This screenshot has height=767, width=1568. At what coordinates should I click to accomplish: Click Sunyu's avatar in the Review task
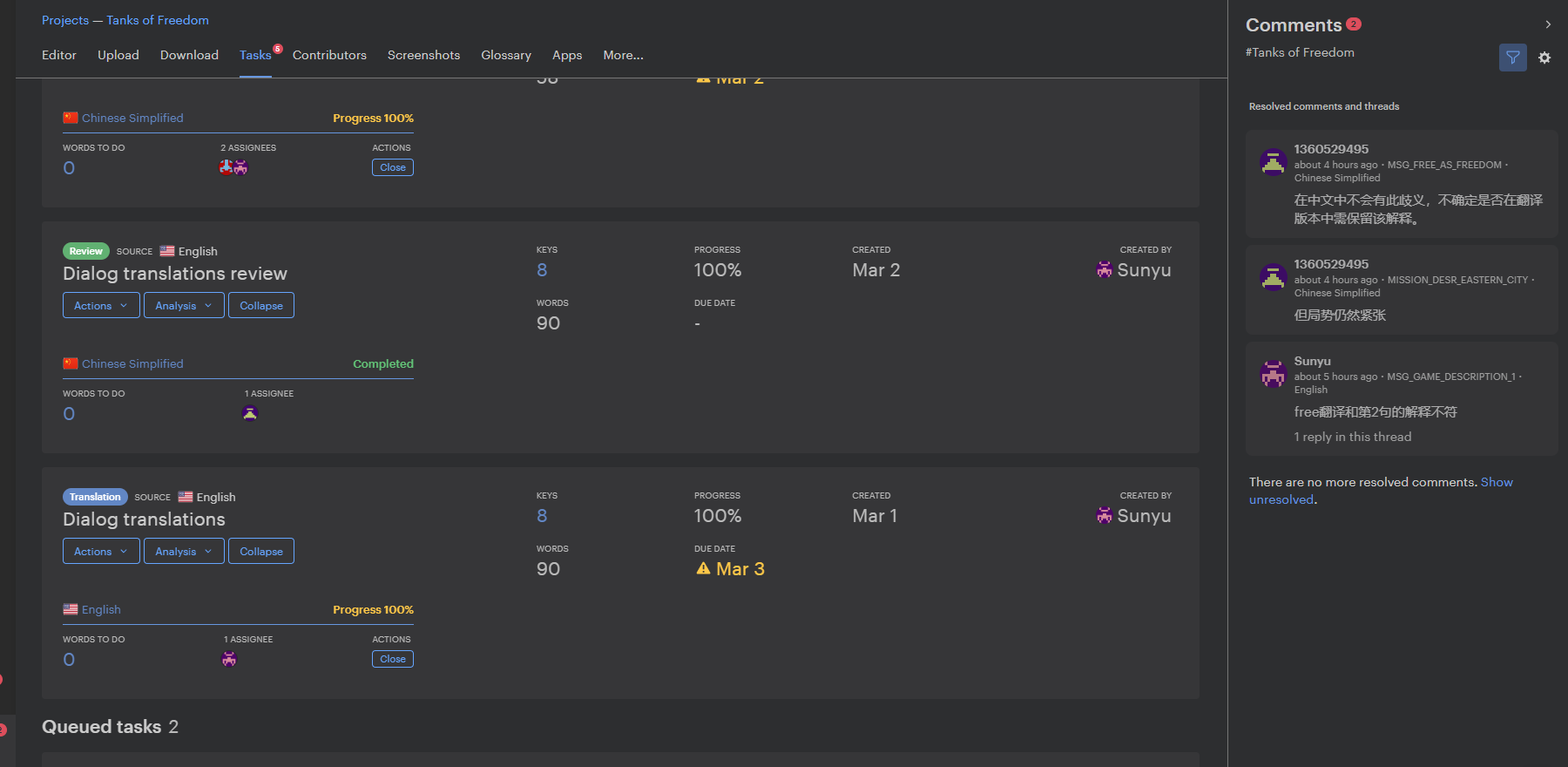click(1105, 270)
